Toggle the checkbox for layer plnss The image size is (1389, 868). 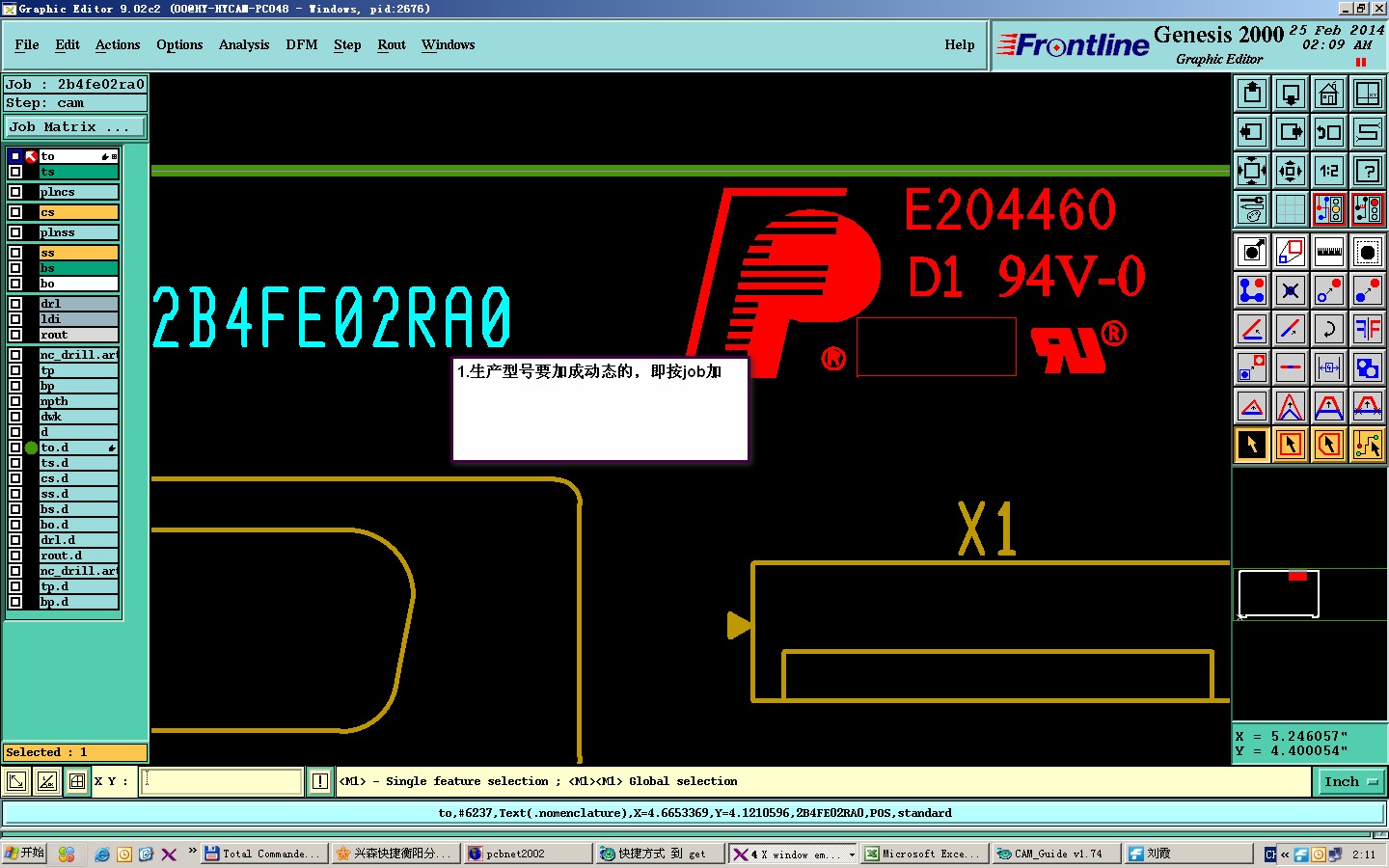15,232
